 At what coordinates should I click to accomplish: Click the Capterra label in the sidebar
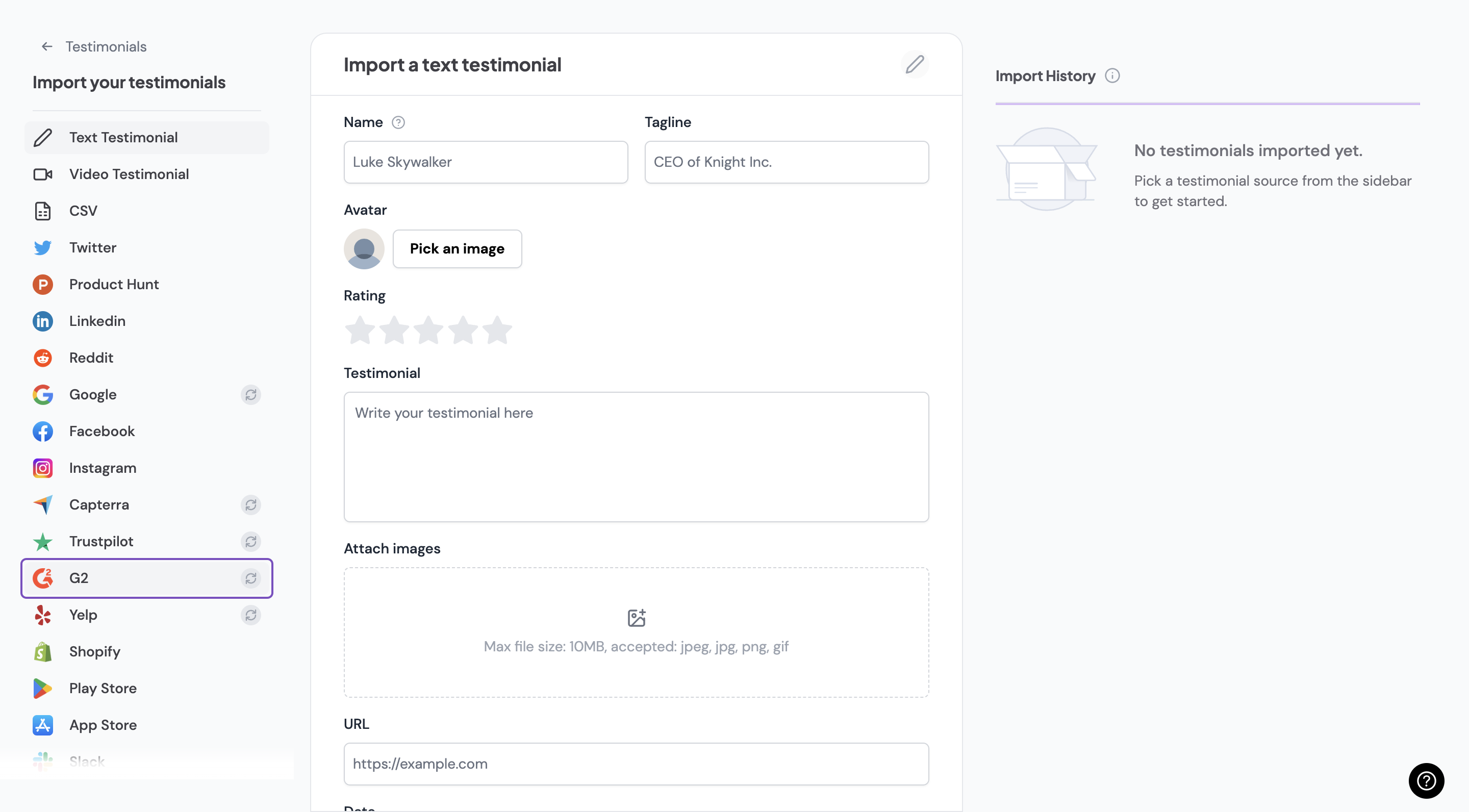click(x=99, y=504)
